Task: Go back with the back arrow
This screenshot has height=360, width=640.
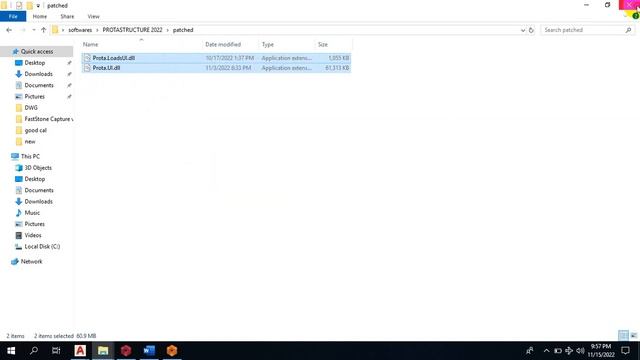Action: [9, 30]
